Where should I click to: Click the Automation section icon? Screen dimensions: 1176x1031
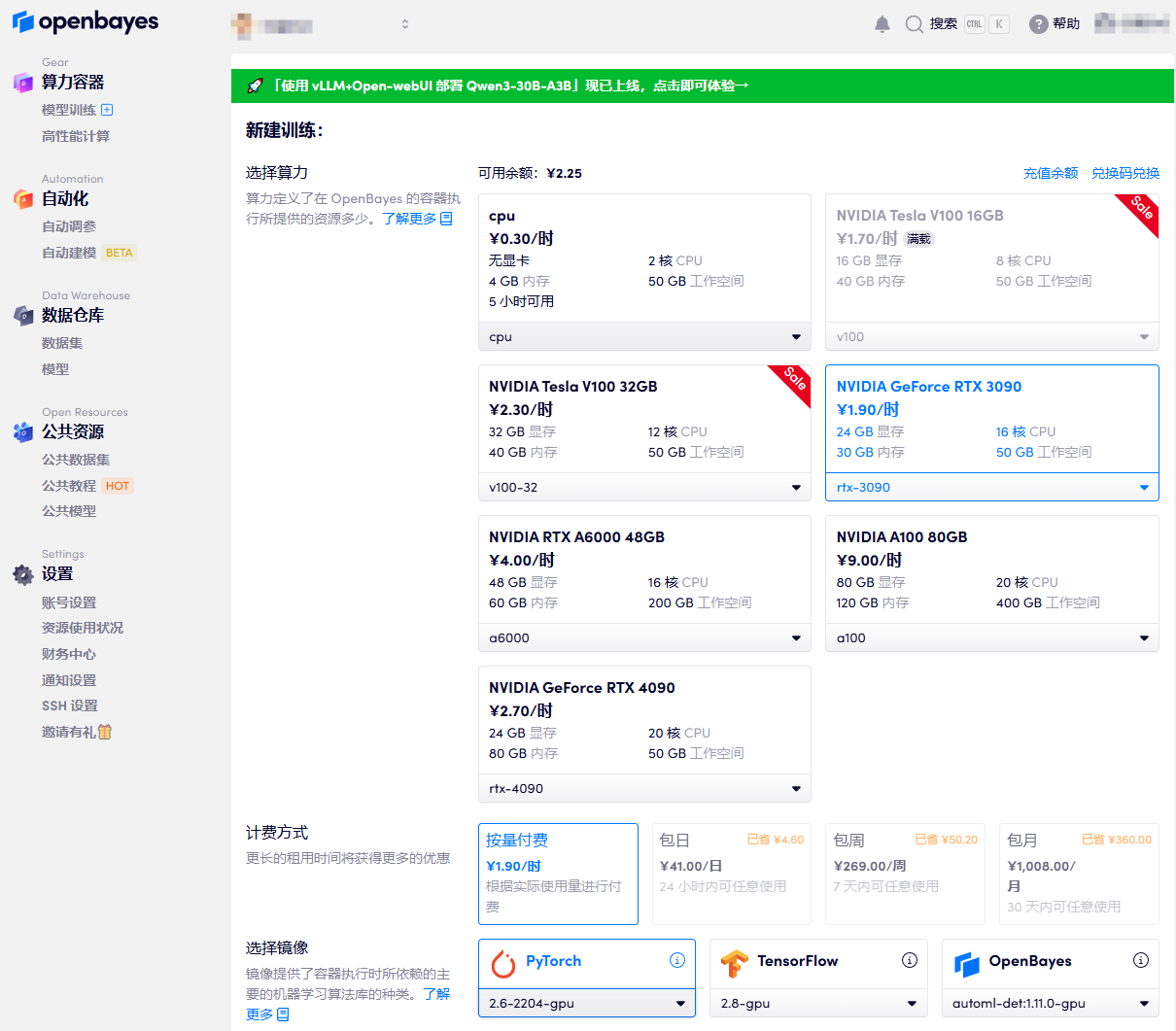point(23,199)
